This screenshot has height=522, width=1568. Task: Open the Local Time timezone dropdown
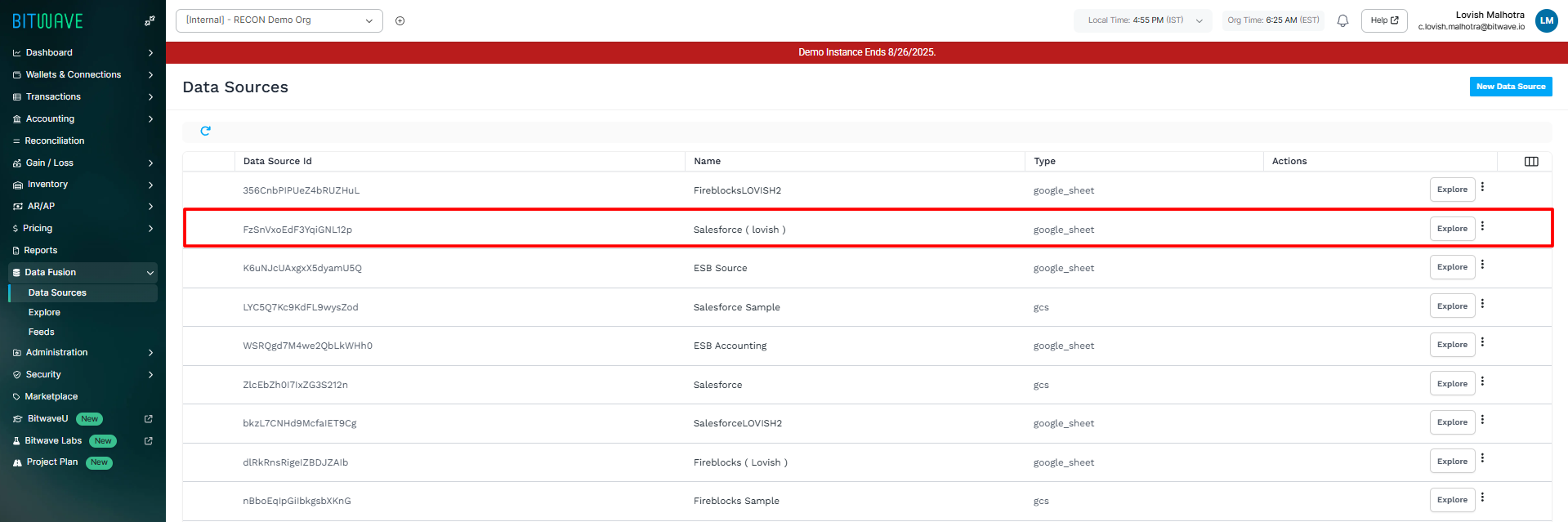click(x=1142, y=20)
